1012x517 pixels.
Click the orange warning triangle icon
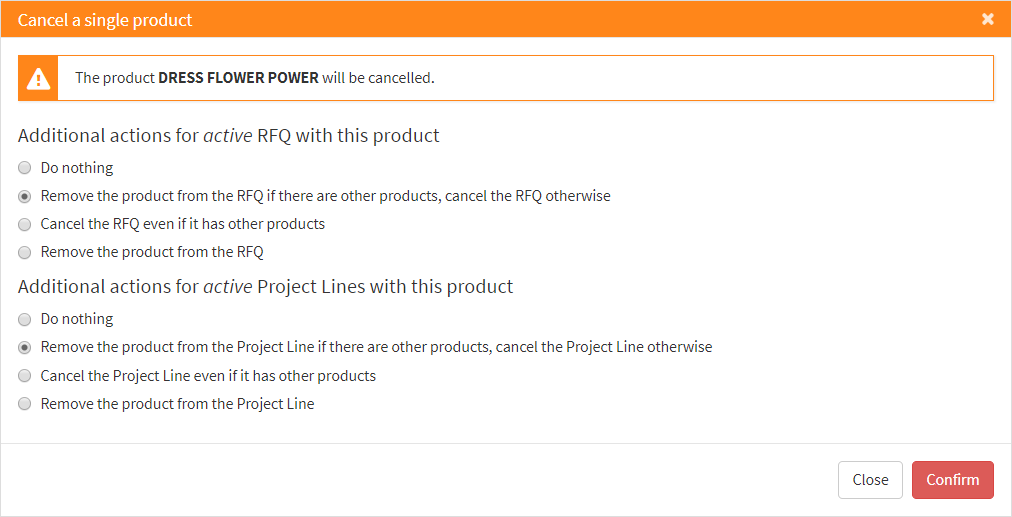[x=38, y=78]
